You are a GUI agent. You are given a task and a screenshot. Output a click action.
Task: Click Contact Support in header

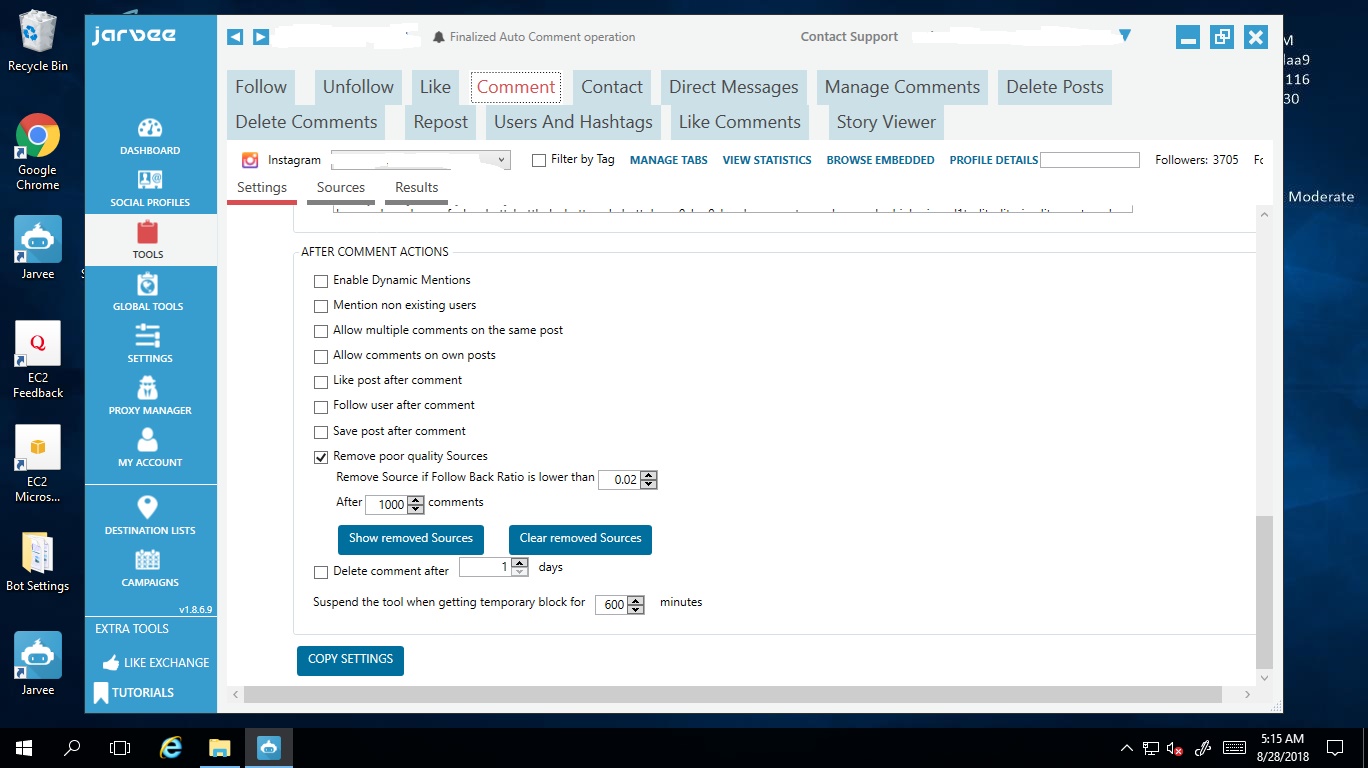pyautogui.click(x=849, y=37)
